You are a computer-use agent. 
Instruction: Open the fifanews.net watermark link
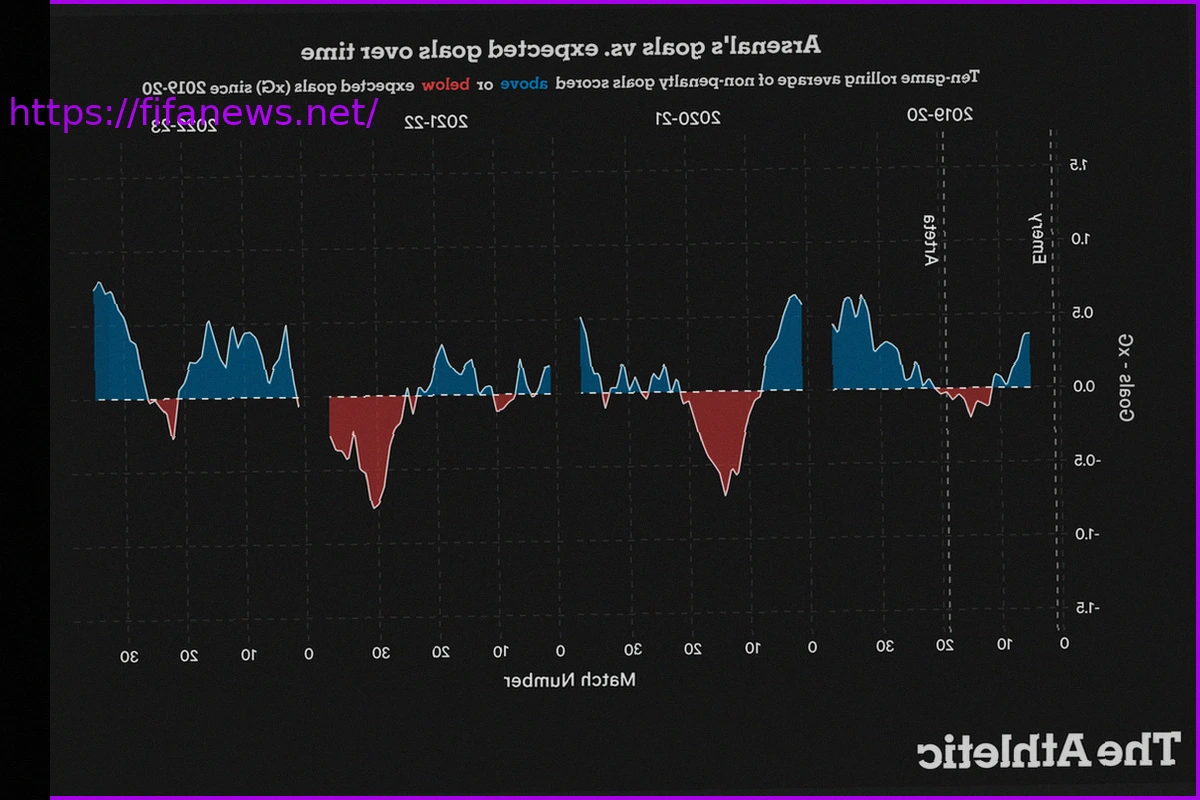pos(193,112)
